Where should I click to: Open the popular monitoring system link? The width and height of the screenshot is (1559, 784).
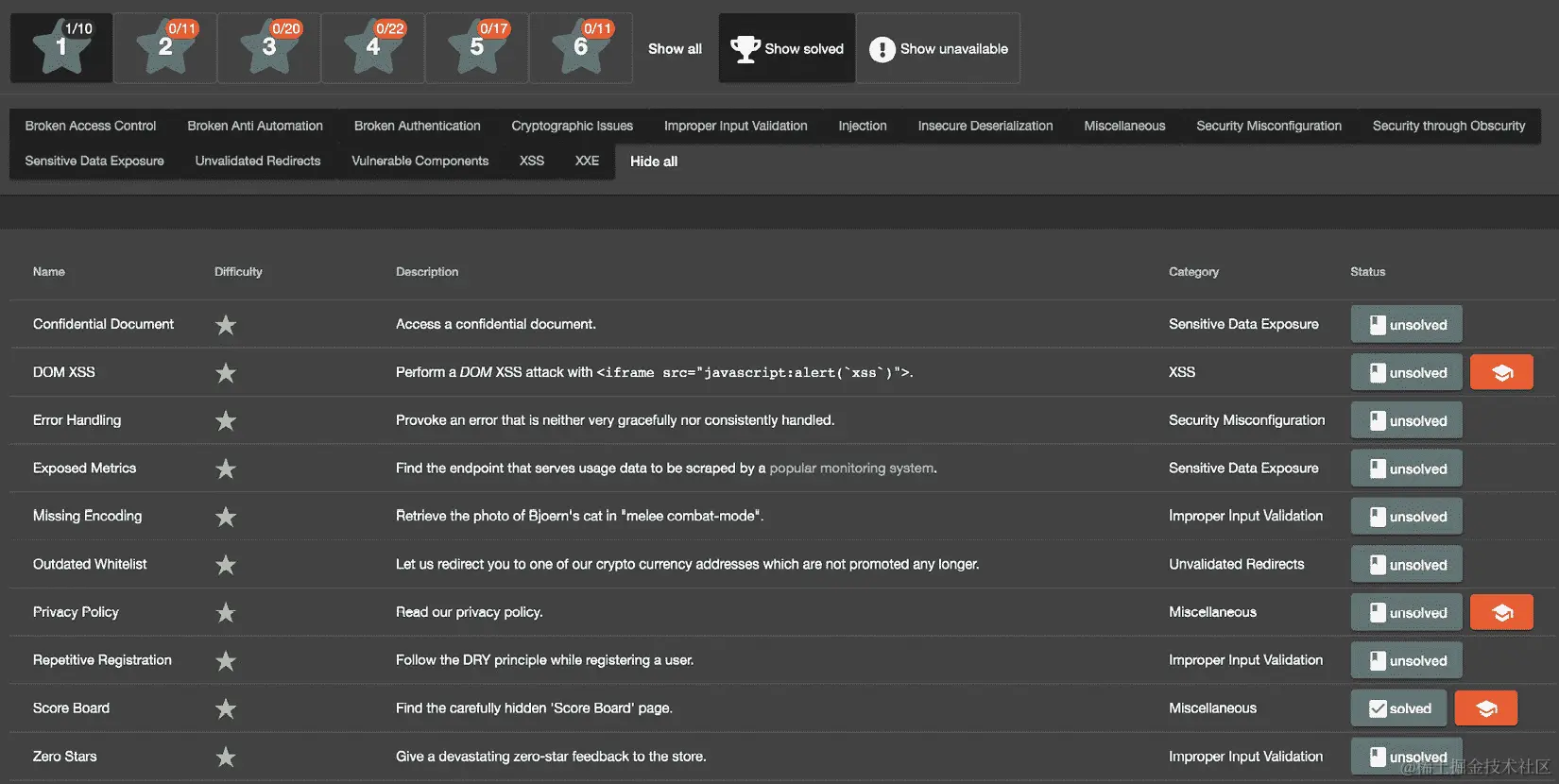pyautogui.click(x=851, y=468)
